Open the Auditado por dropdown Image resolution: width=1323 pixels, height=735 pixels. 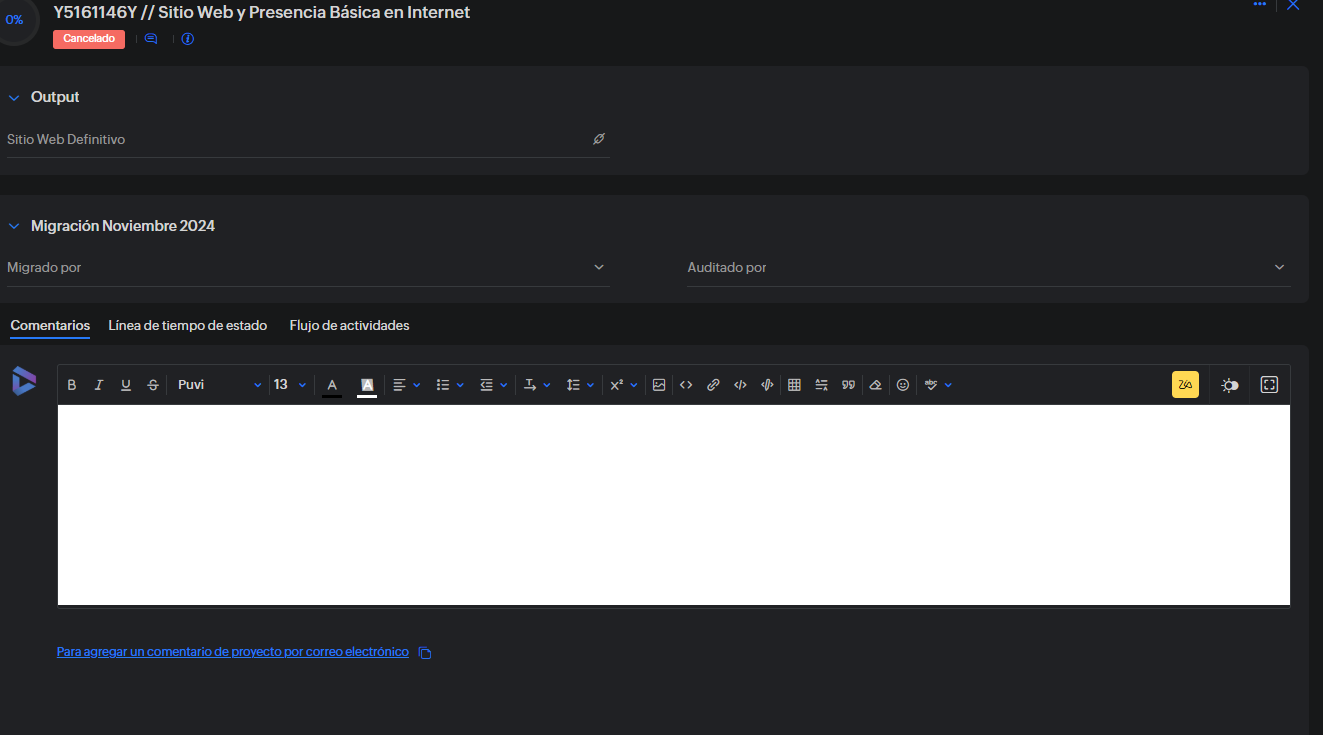coord(986,268)
